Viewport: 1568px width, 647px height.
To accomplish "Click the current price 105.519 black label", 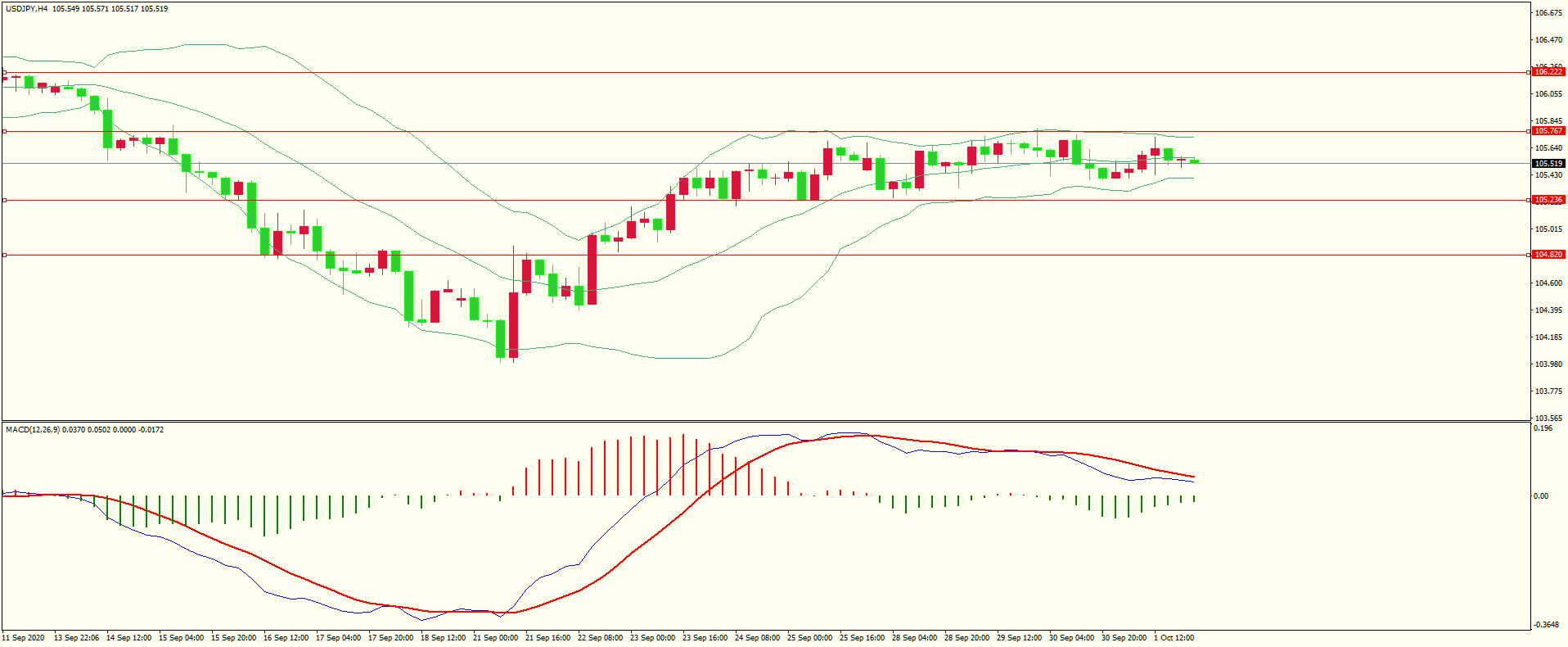I will [1548, 164].
